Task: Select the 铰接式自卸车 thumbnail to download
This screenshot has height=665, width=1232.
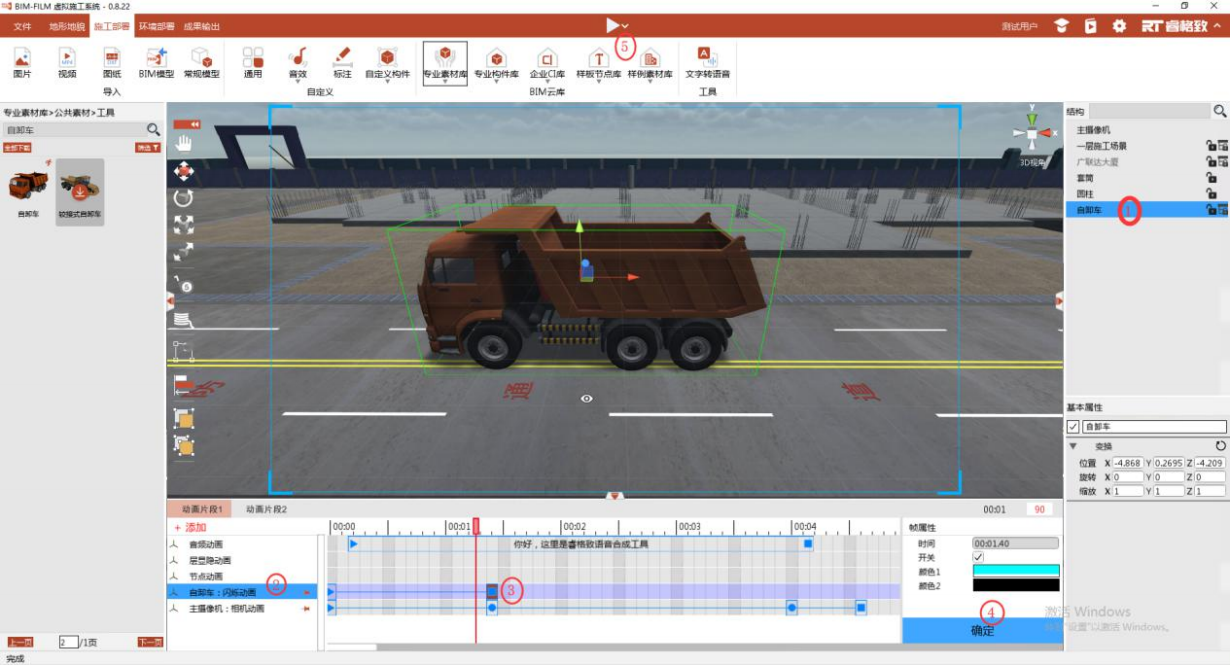Action: (x=80, y=191)
